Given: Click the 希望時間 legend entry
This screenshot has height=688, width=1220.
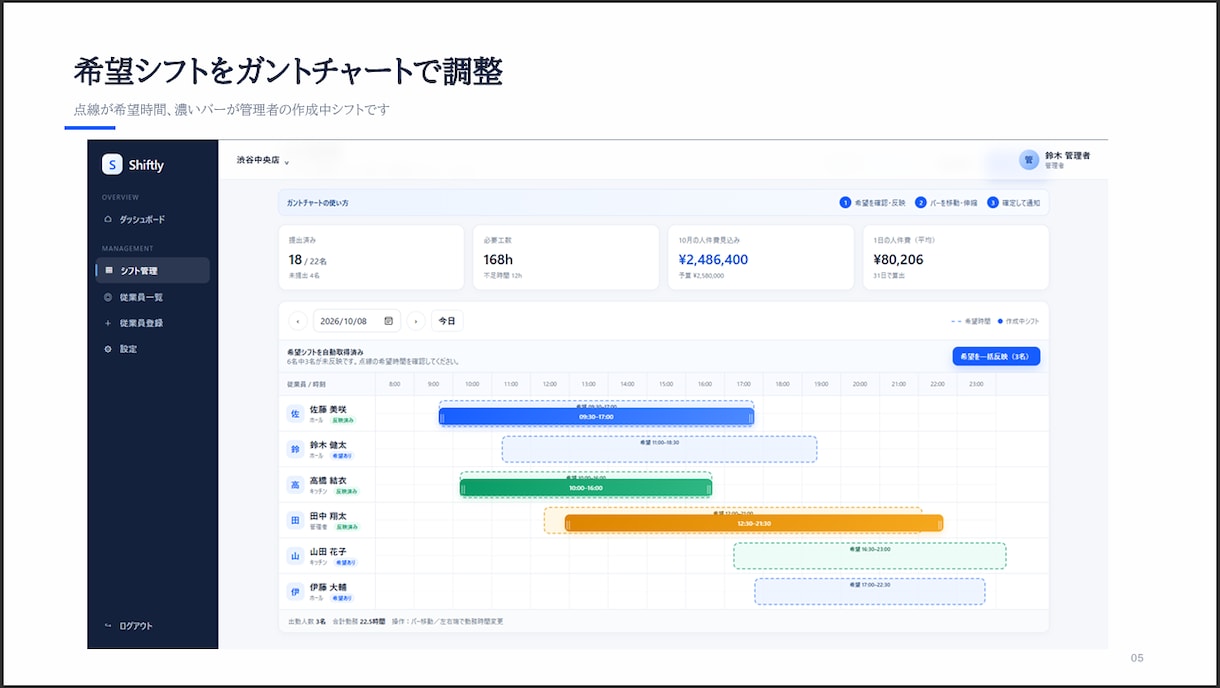Looking at the screenshot, I should (x=970, y=322).
